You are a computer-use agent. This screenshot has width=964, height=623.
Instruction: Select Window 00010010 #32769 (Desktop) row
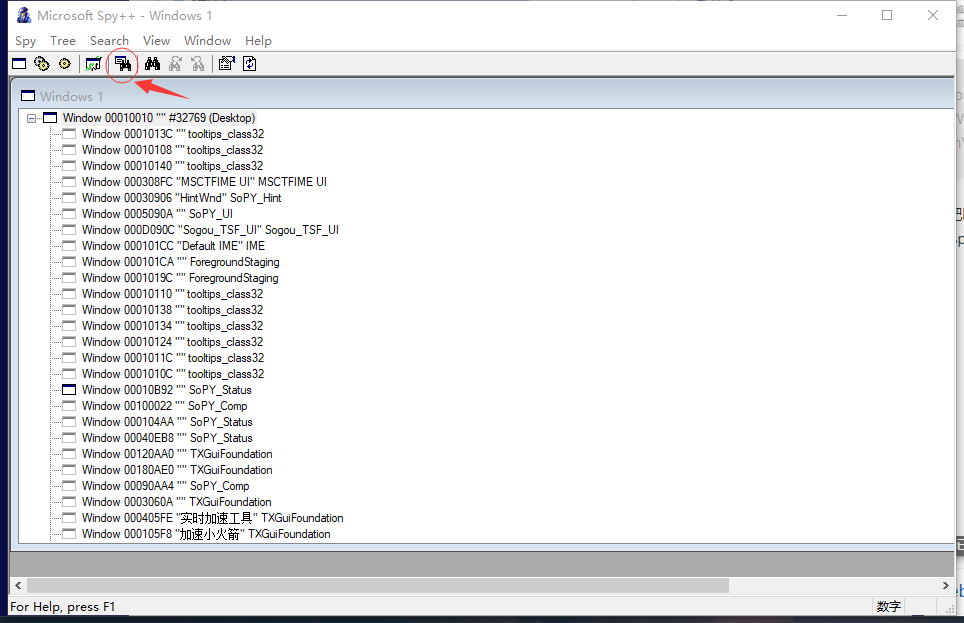[159, 118]
